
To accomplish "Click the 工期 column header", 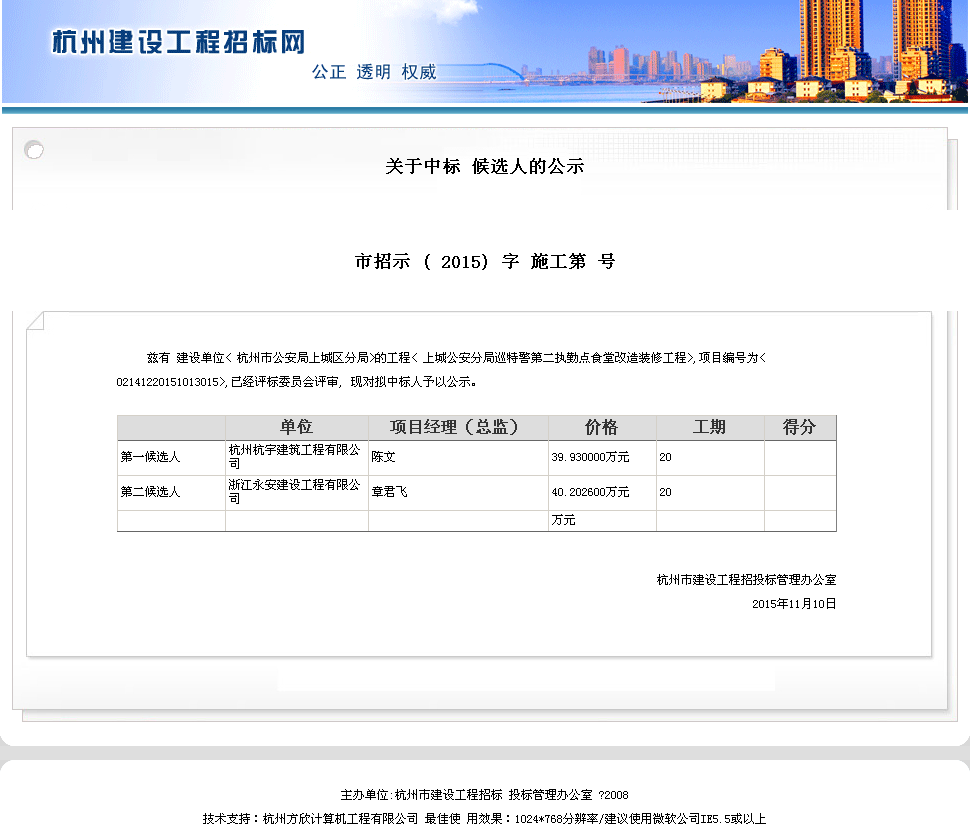I will 710,427.
